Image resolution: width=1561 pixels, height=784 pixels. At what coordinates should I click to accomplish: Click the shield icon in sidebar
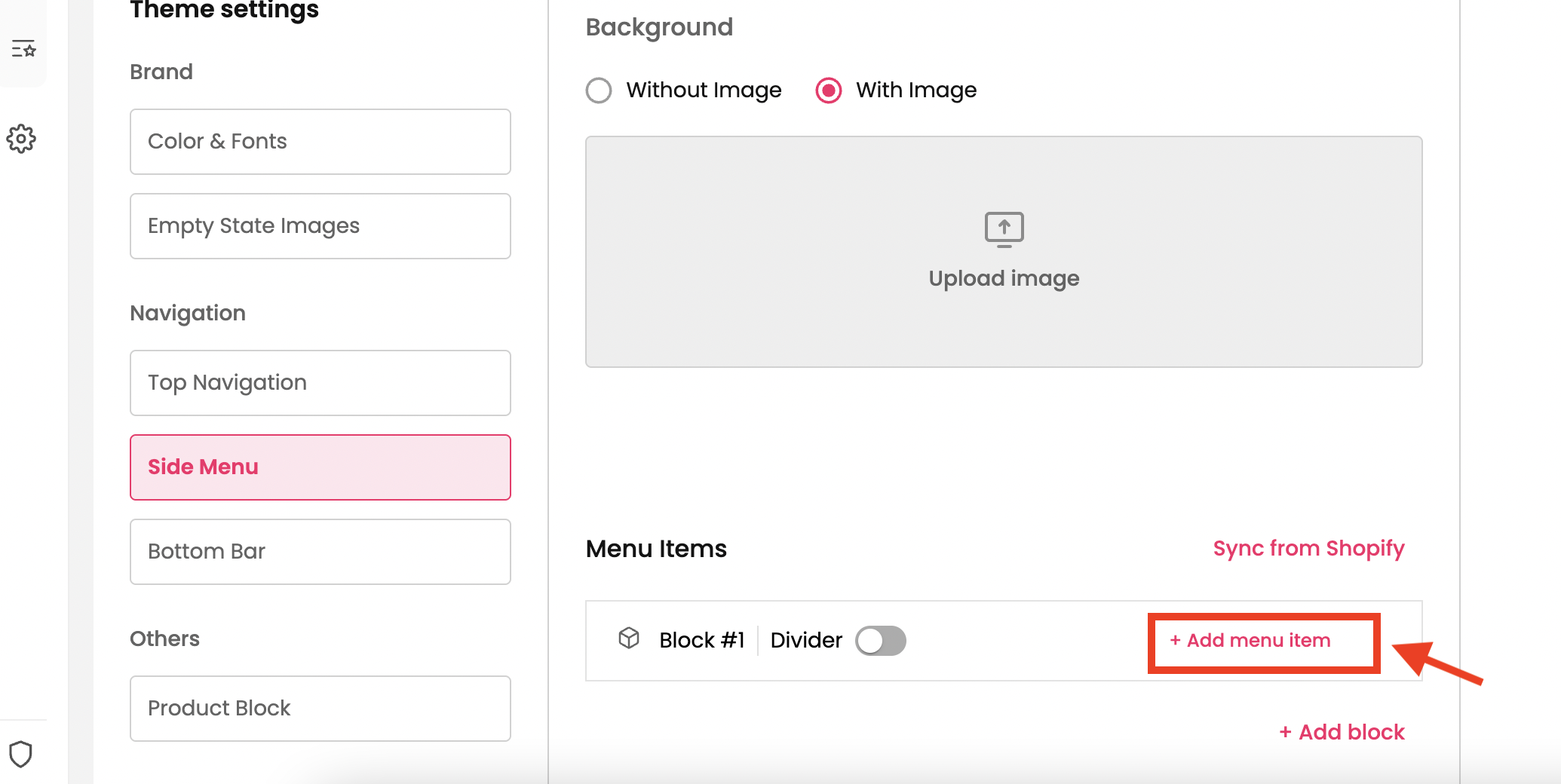[x=21, y=753]
